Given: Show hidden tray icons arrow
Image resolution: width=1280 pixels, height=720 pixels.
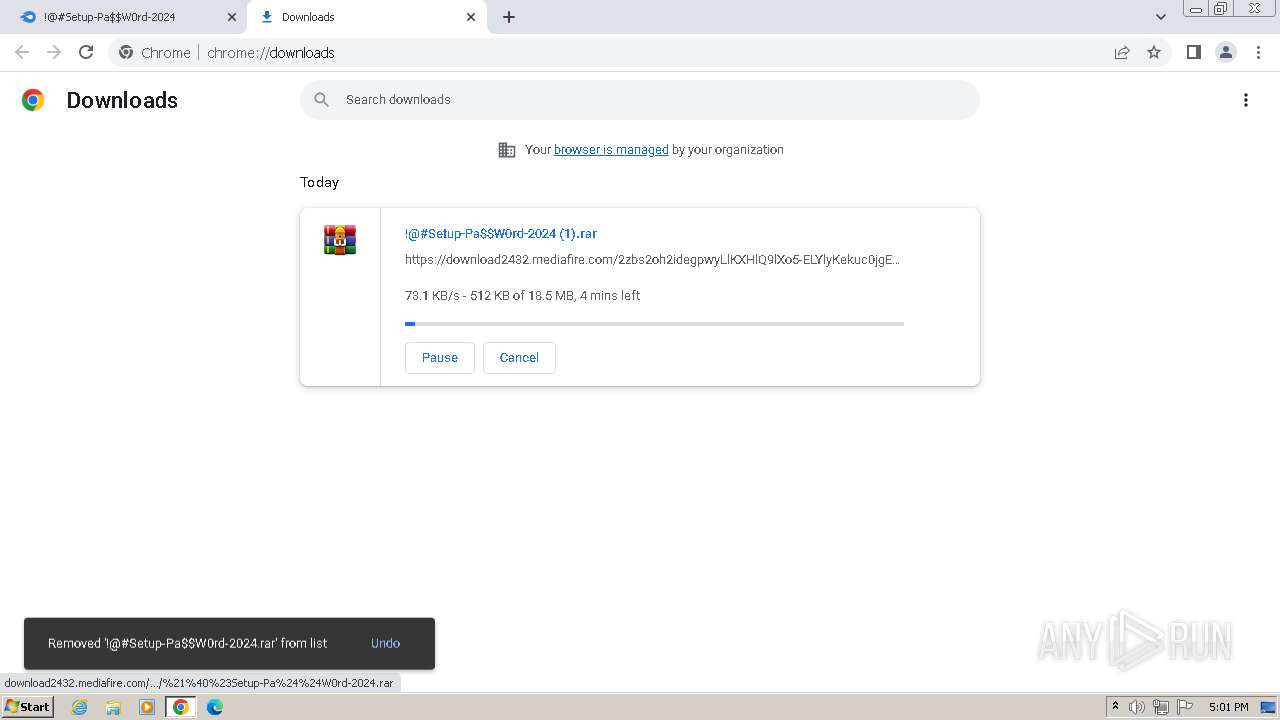Looking at the screenshot, I should pos(1115,707).
